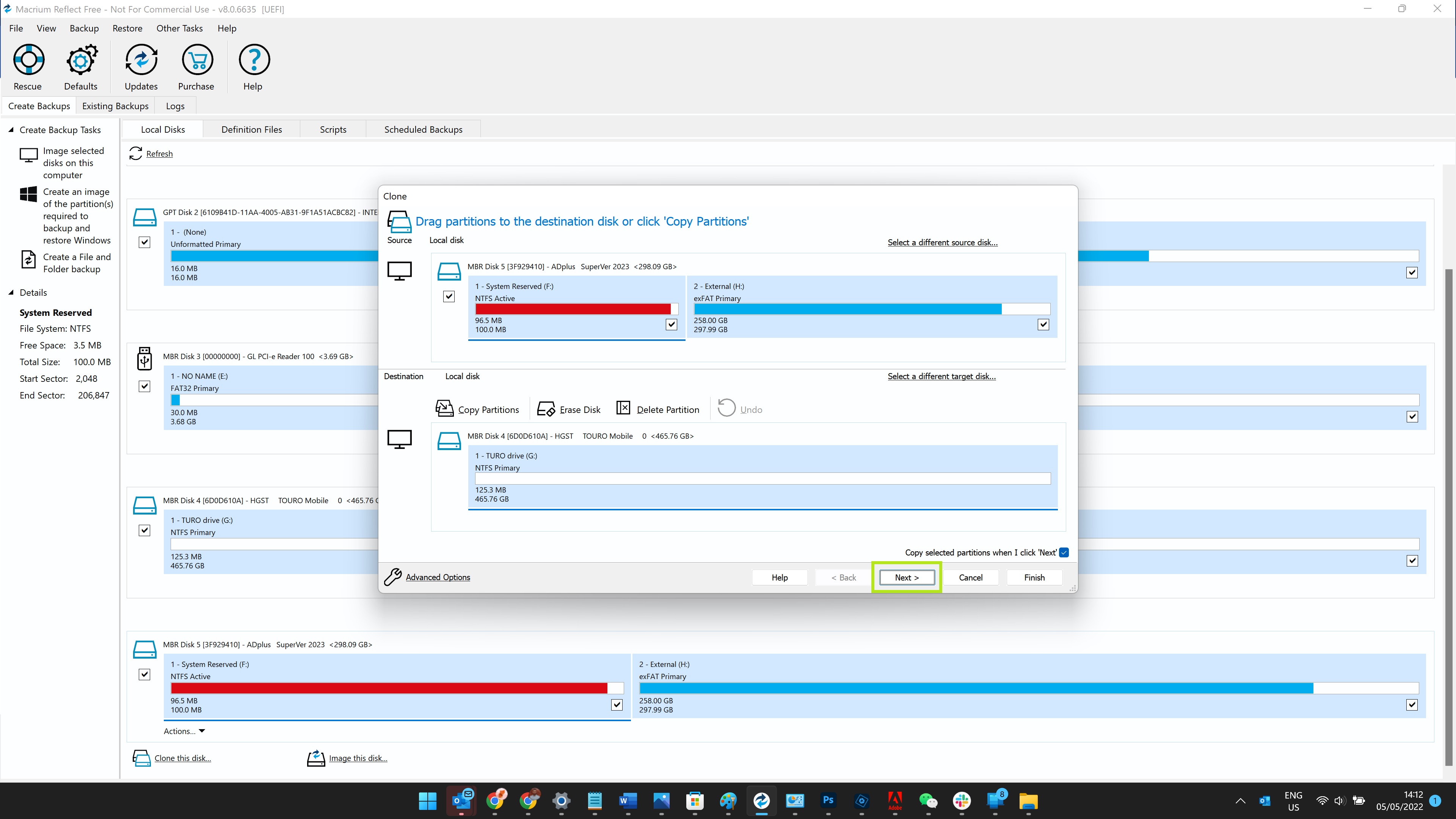Toggle MBR Disk 3 disk checkbox
The height and width of the screenshot is (819, 1456).
click(x=145, y=387)
